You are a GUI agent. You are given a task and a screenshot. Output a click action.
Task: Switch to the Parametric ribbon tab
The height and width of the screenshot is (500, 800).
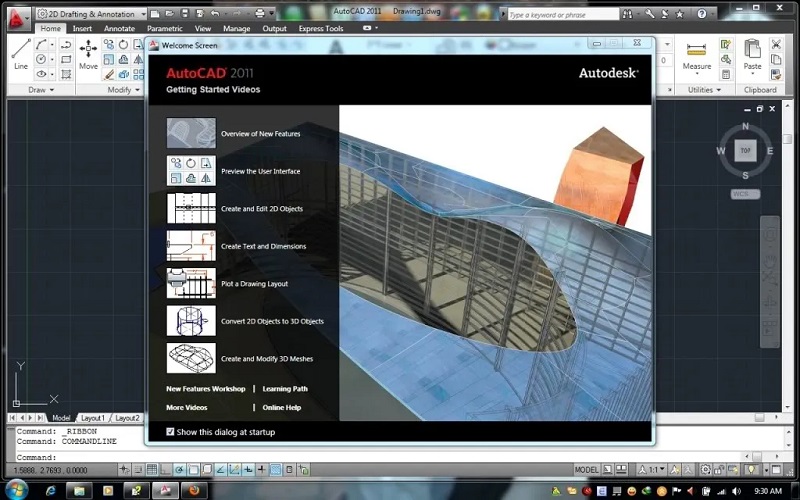pyautogui.click(x=164, y=29)
